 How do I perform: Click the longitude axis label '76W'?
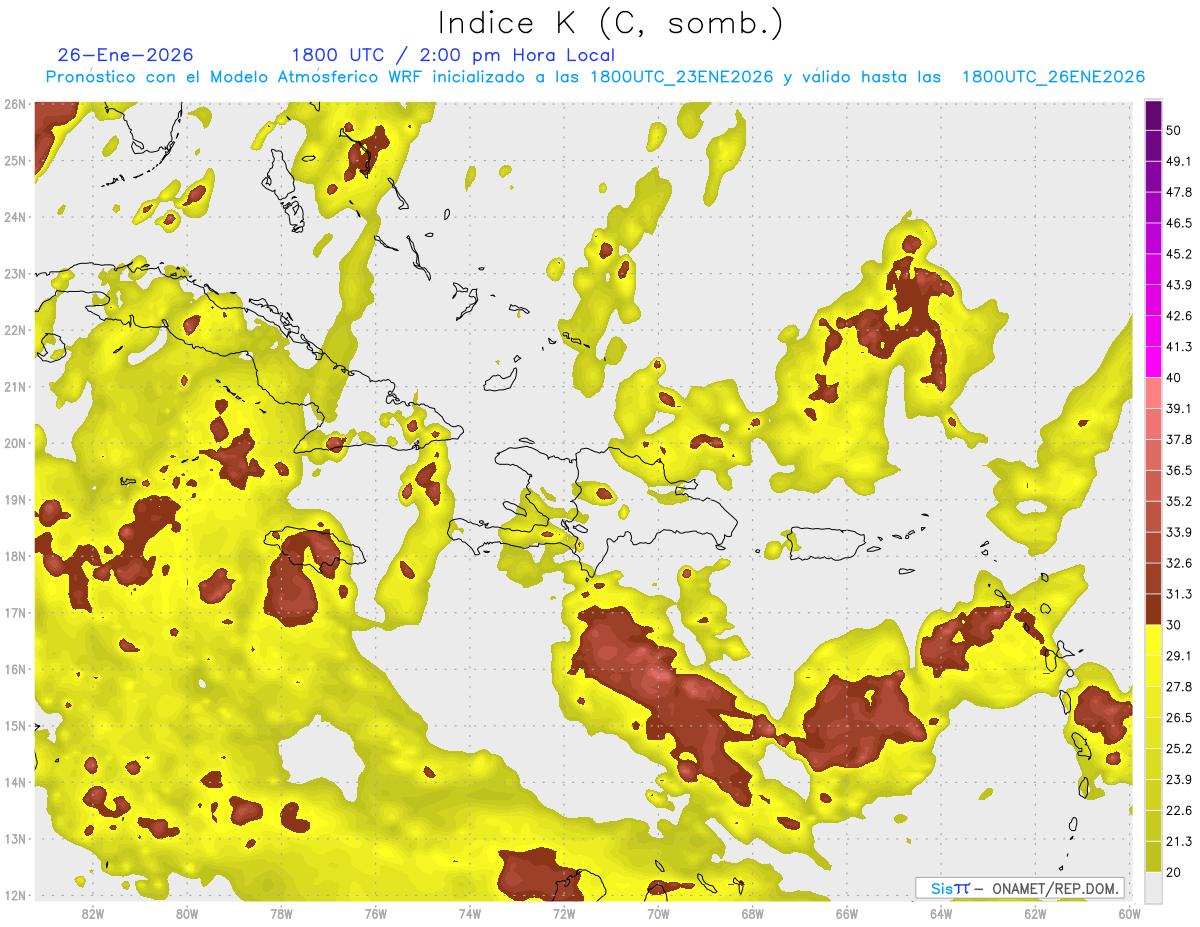pos(375,914)
